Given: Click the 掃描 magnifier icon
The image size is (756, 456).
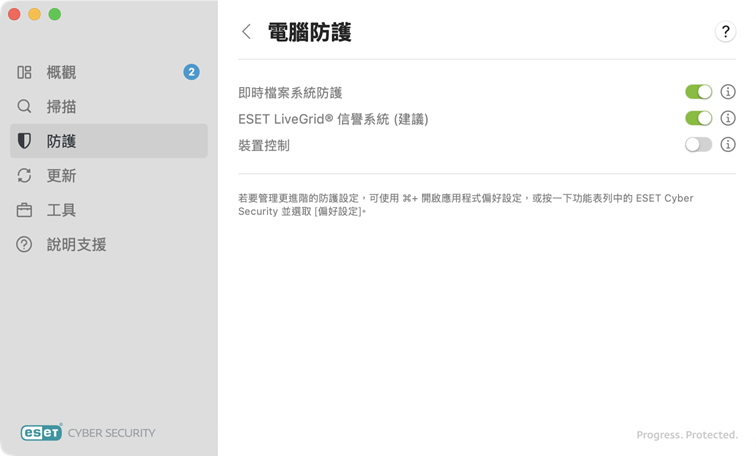Looking at the screenshot, I should point(24,107).
